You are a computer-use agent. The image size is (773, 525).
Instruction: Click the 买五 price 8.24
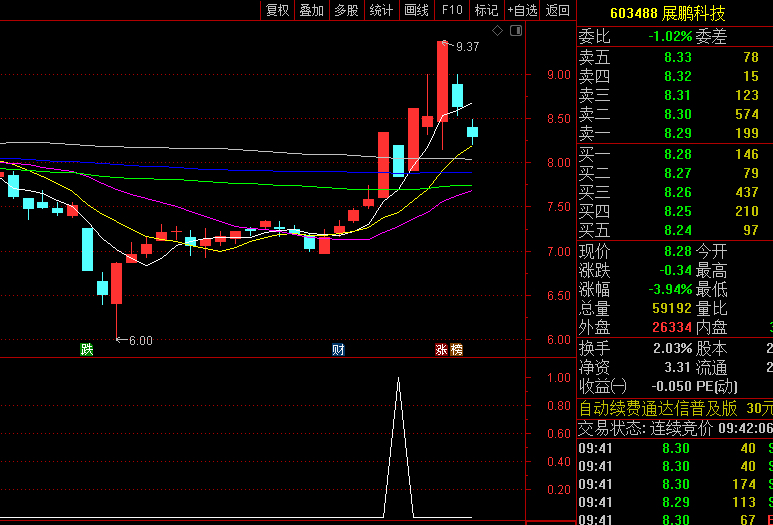(x=678, y=230)
